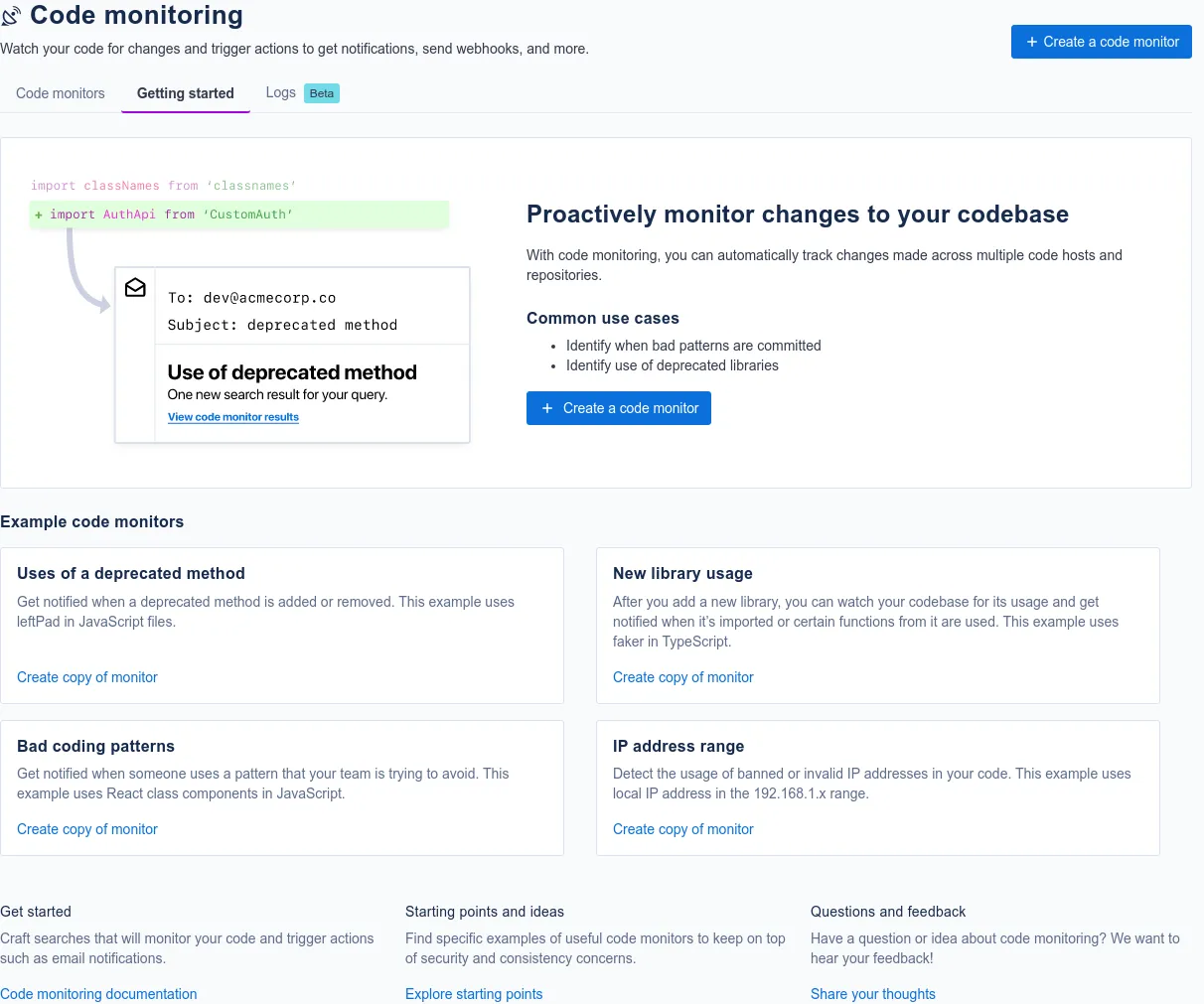Image resolution: width=1204 pixels, height=1004 pixels.
Task: Open Code monitoring documentation link
Action: click(98, 994)
